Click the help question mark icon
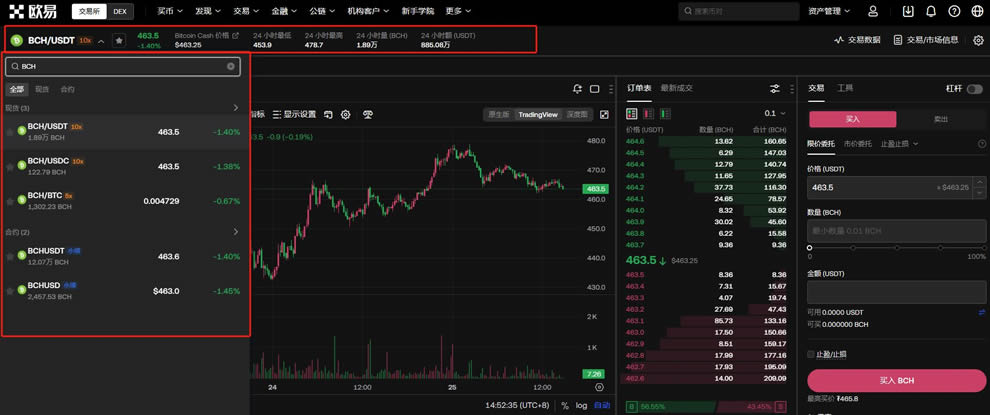This screenshot has width=990, height=415. (954, 12)
